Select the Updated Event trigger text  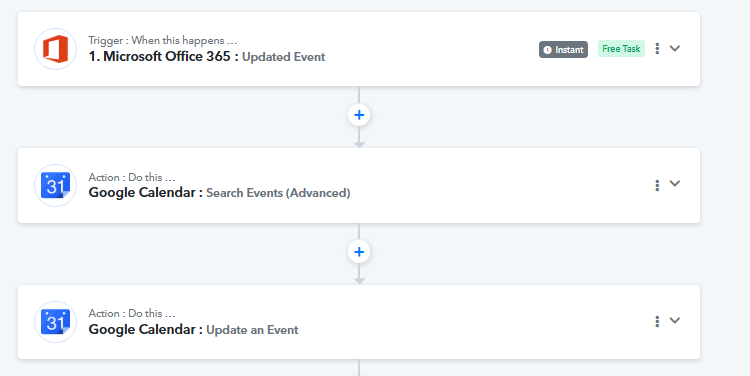point(284,57)
